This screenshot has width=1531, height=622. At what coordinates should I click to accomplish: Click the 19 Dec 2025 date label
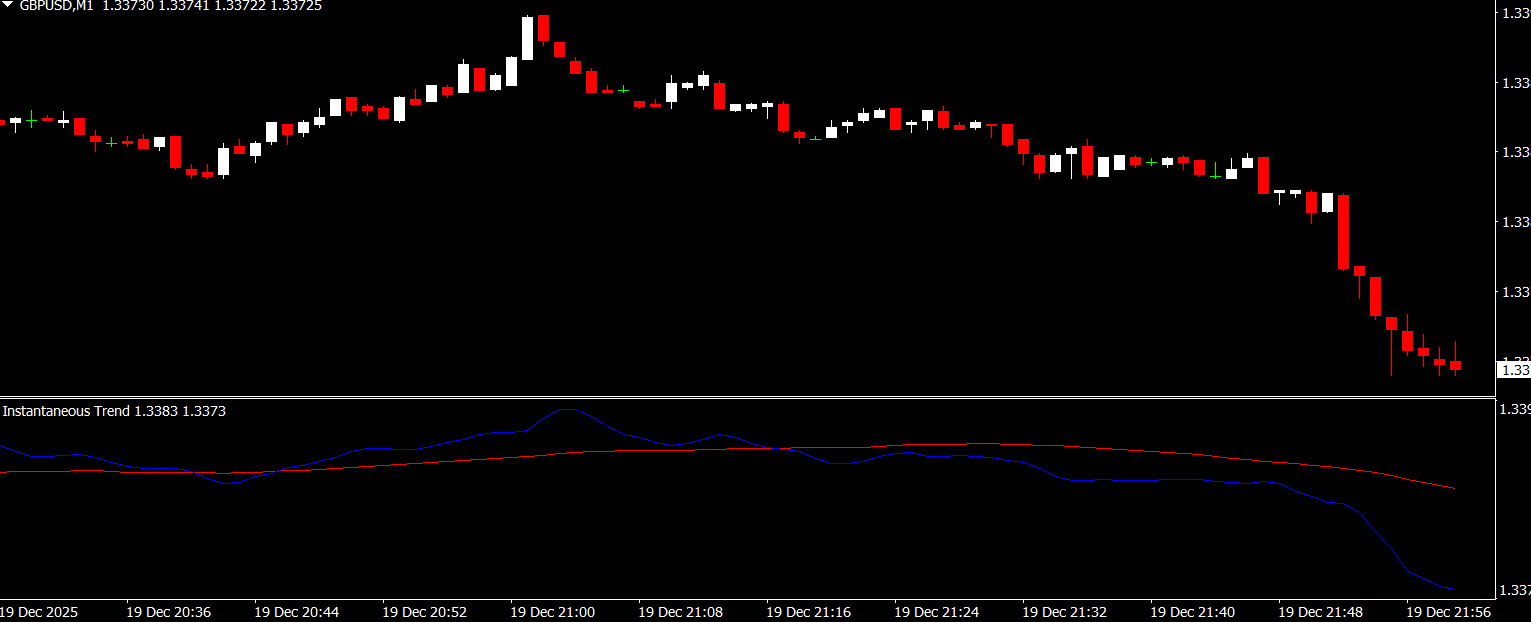coord(38,611)
